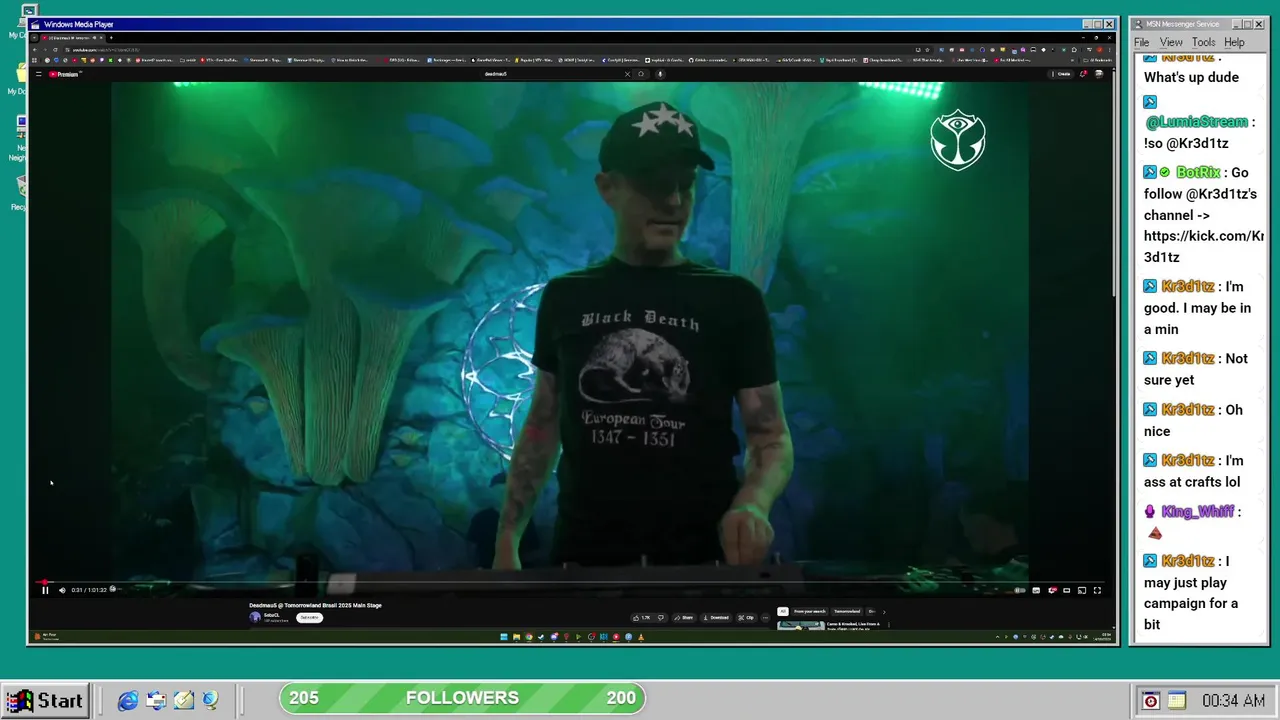This screenshot has width=1280, height=720.
Task: Mute the YouTube player volume icon
Action: 62,590
